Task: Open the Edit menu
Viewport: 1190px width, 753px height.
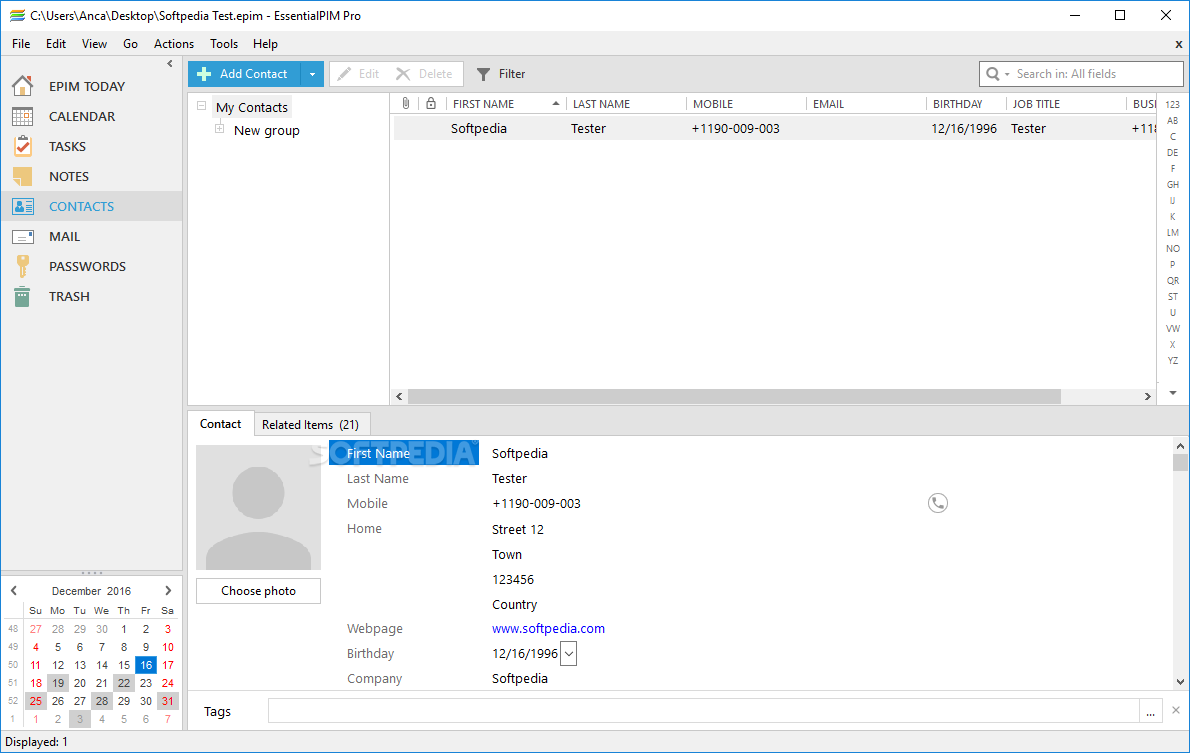Action: point(56,44)
